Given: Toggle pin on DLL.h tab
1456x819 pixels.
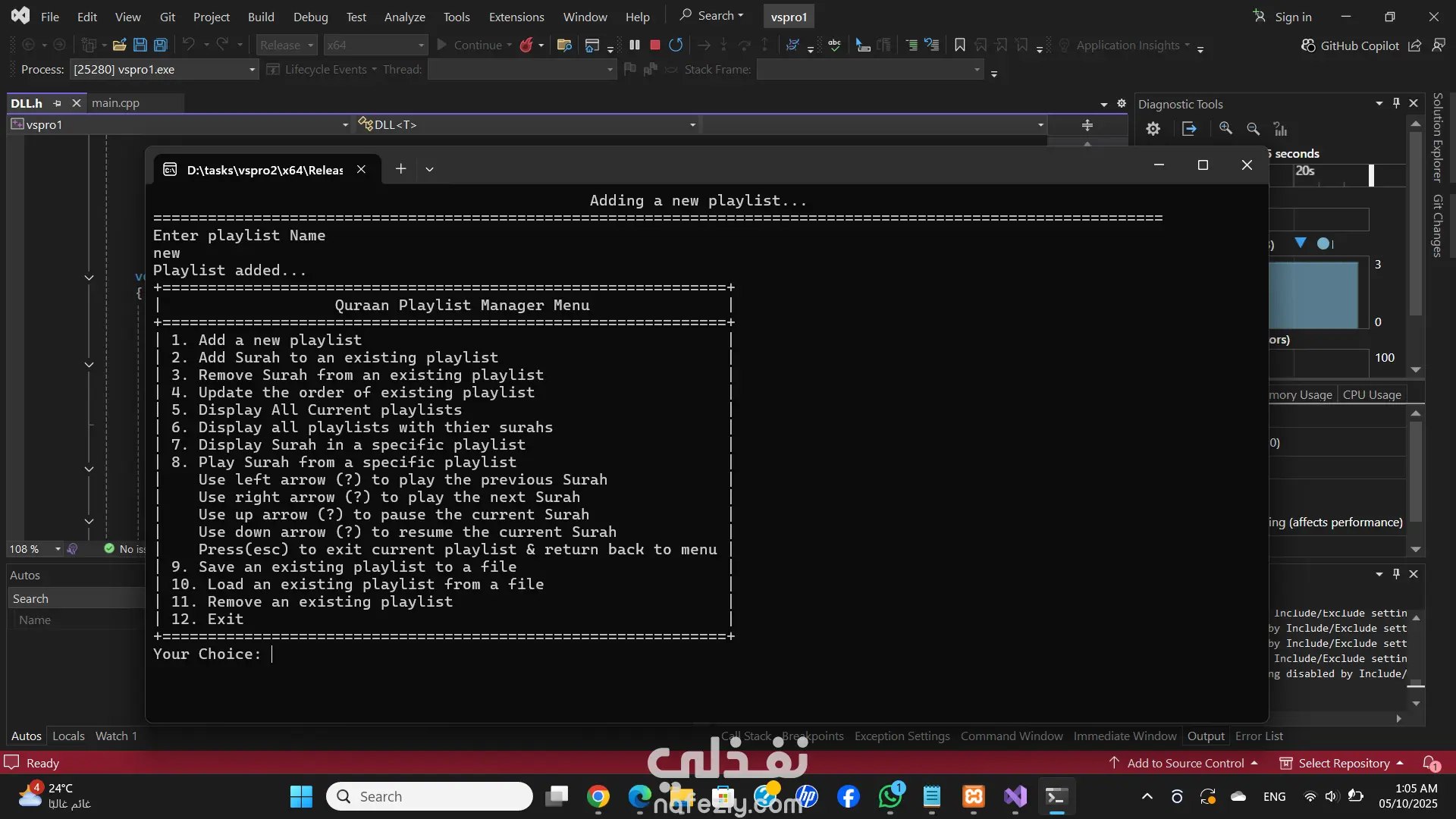Looking at the screenshot, I should click(58, 103).
